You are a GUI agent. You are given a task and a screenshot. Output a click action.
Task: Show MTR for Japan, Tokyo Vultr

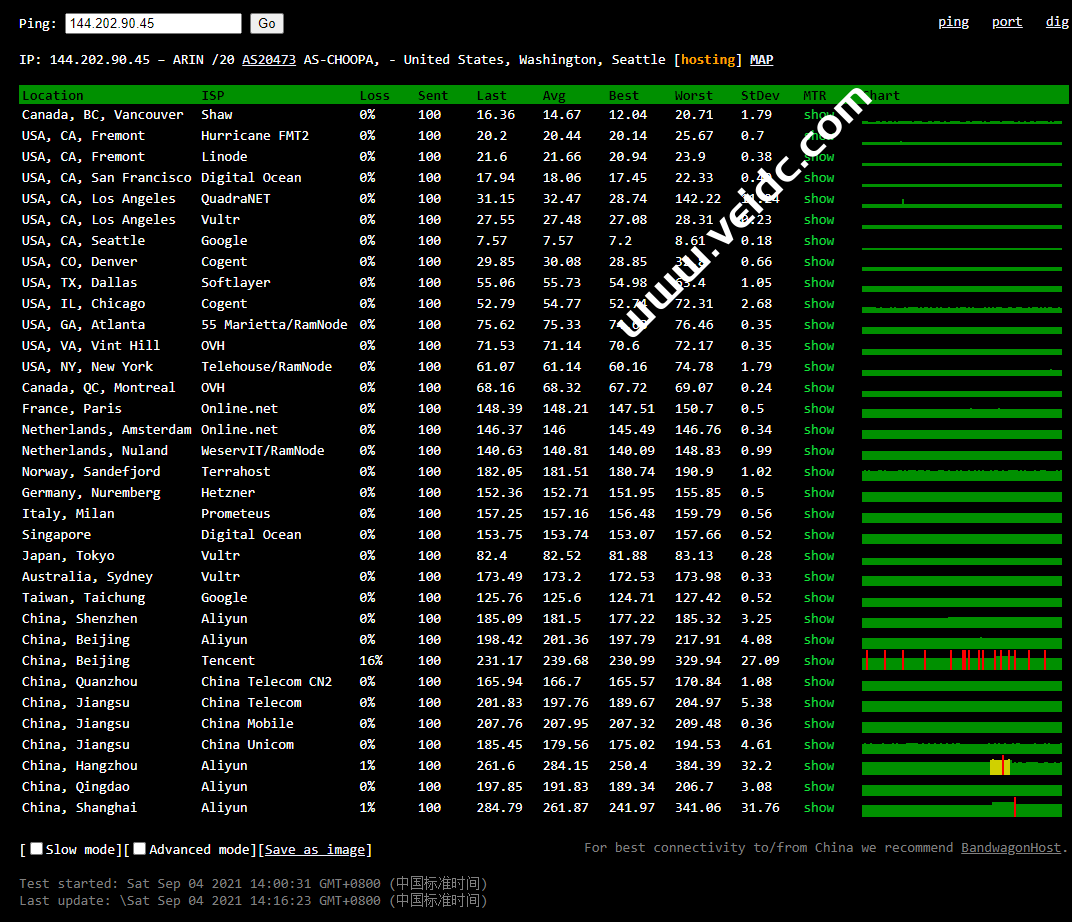(x=819, y=556)
